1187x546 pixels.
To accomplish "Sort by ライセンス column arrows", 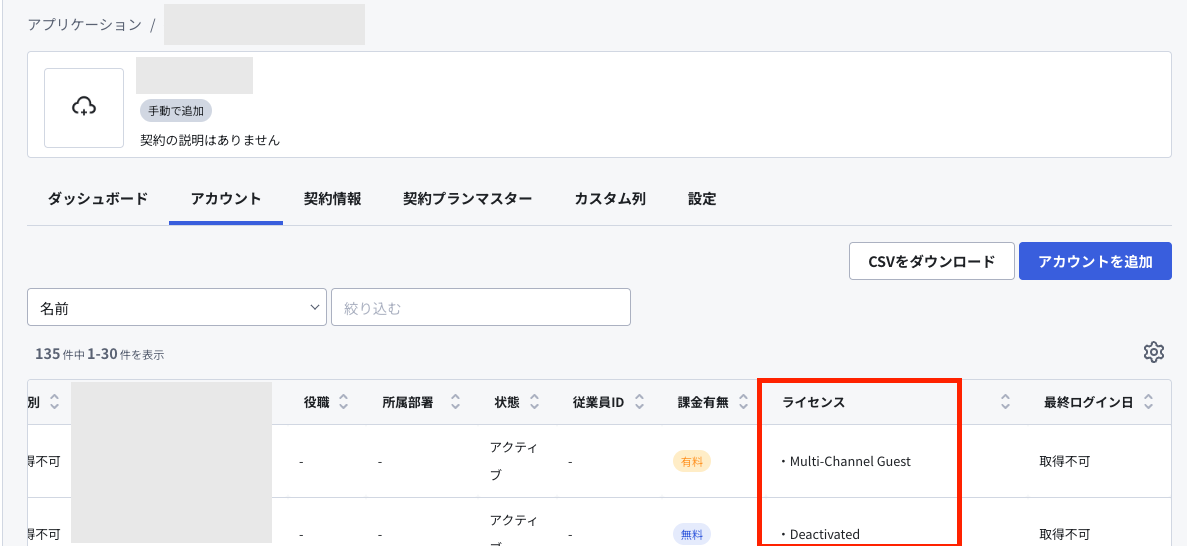I will (1005, 402).
